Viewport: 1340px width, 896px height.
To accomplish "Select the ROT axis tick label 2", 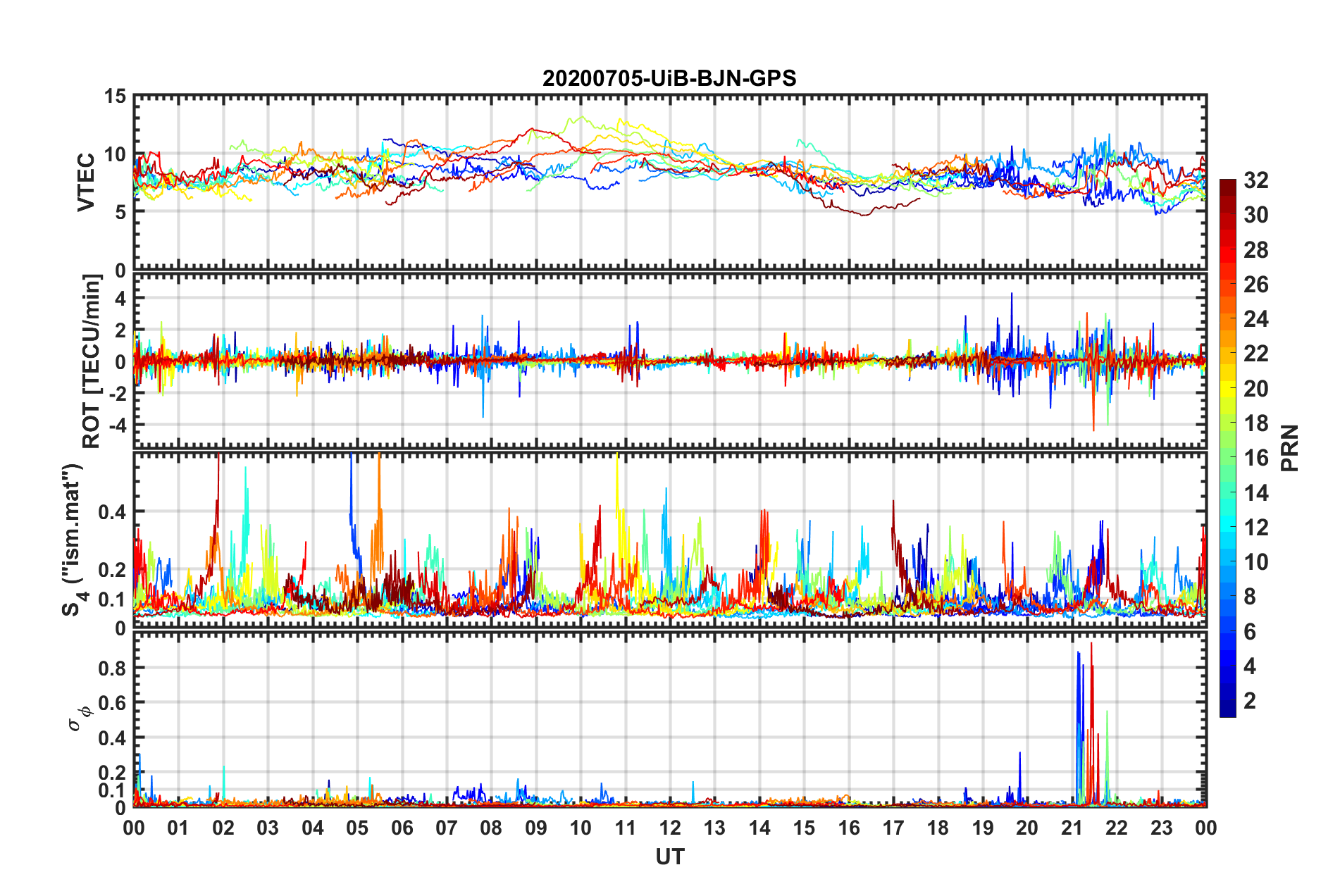I will point(120,330).
